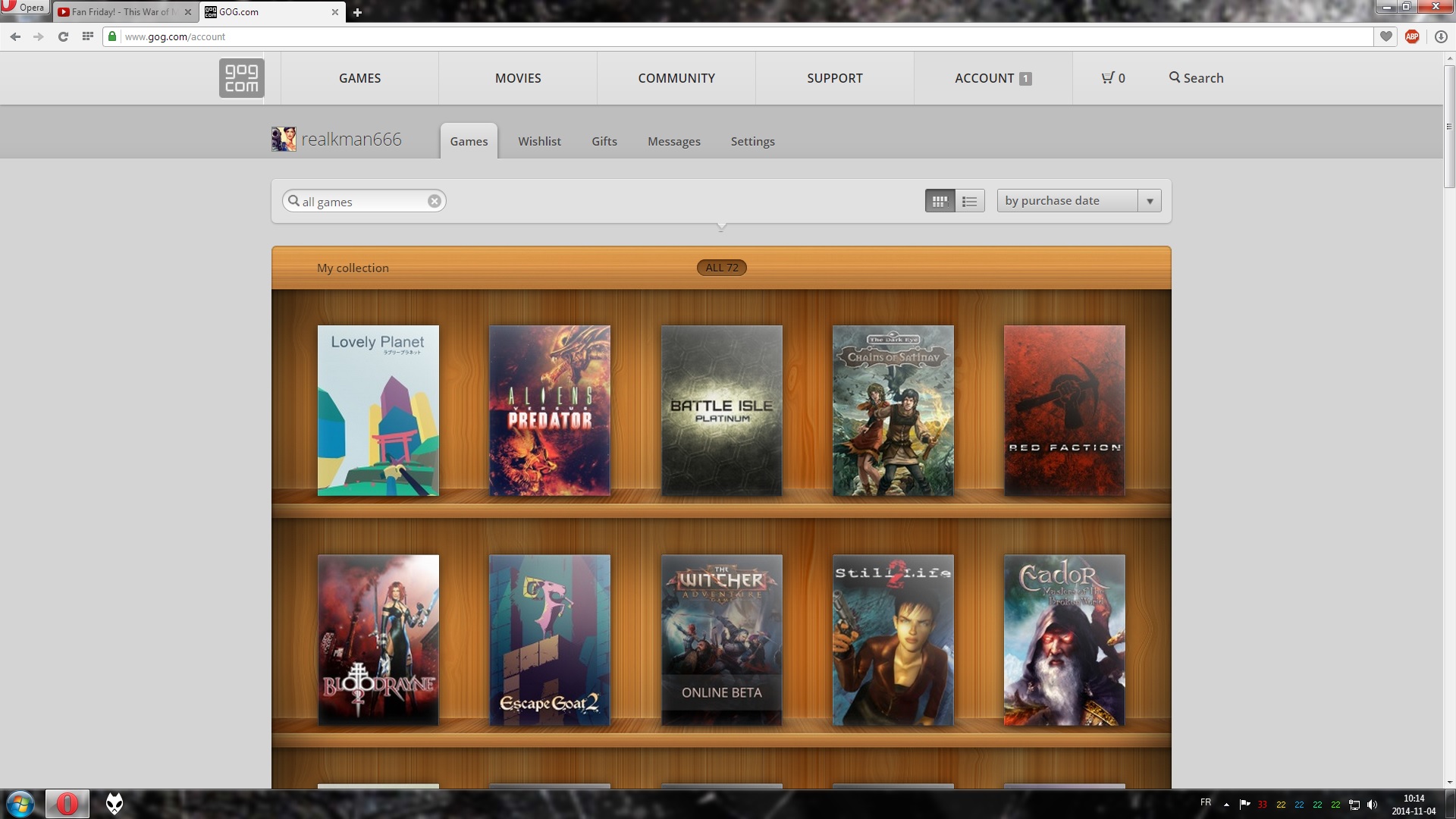Click the GOG.com logo
1456x819 pixels.
click(x=242, y=78)
